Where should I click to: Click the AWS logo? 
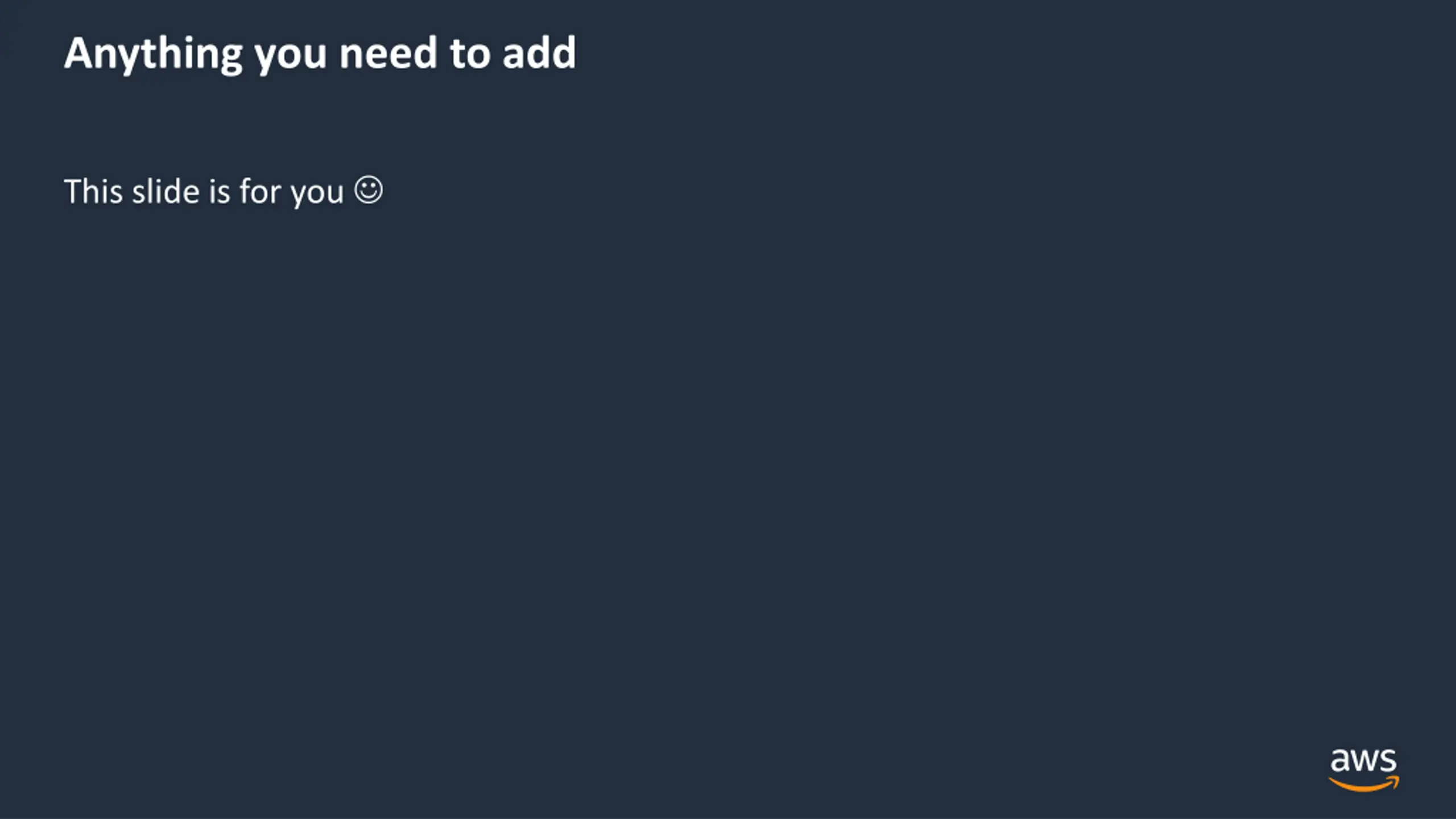pos(1363,770)
